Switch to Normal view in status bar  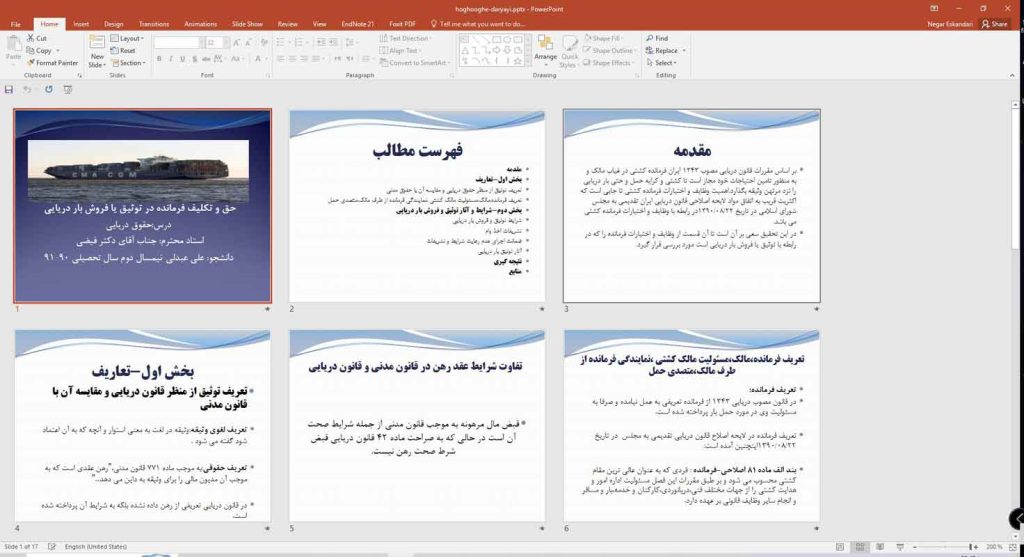tap(840, 547)
